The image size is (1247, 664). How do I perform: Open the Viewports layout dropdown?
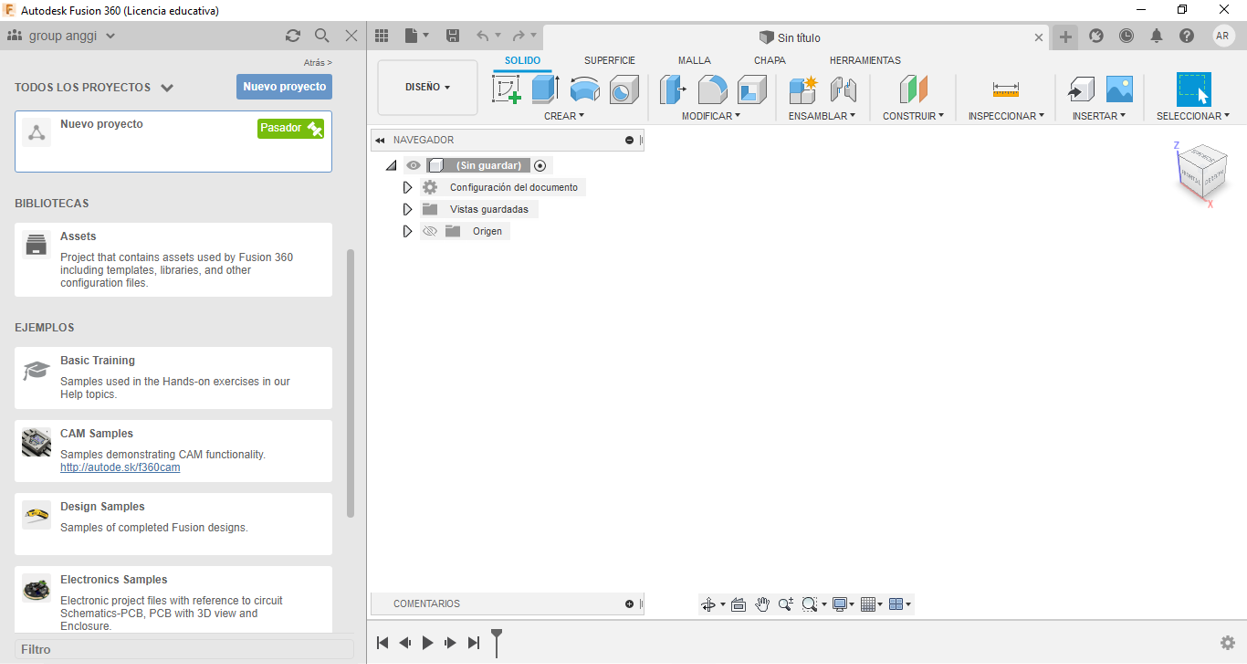pyautogui.click(x=900, y=604)
